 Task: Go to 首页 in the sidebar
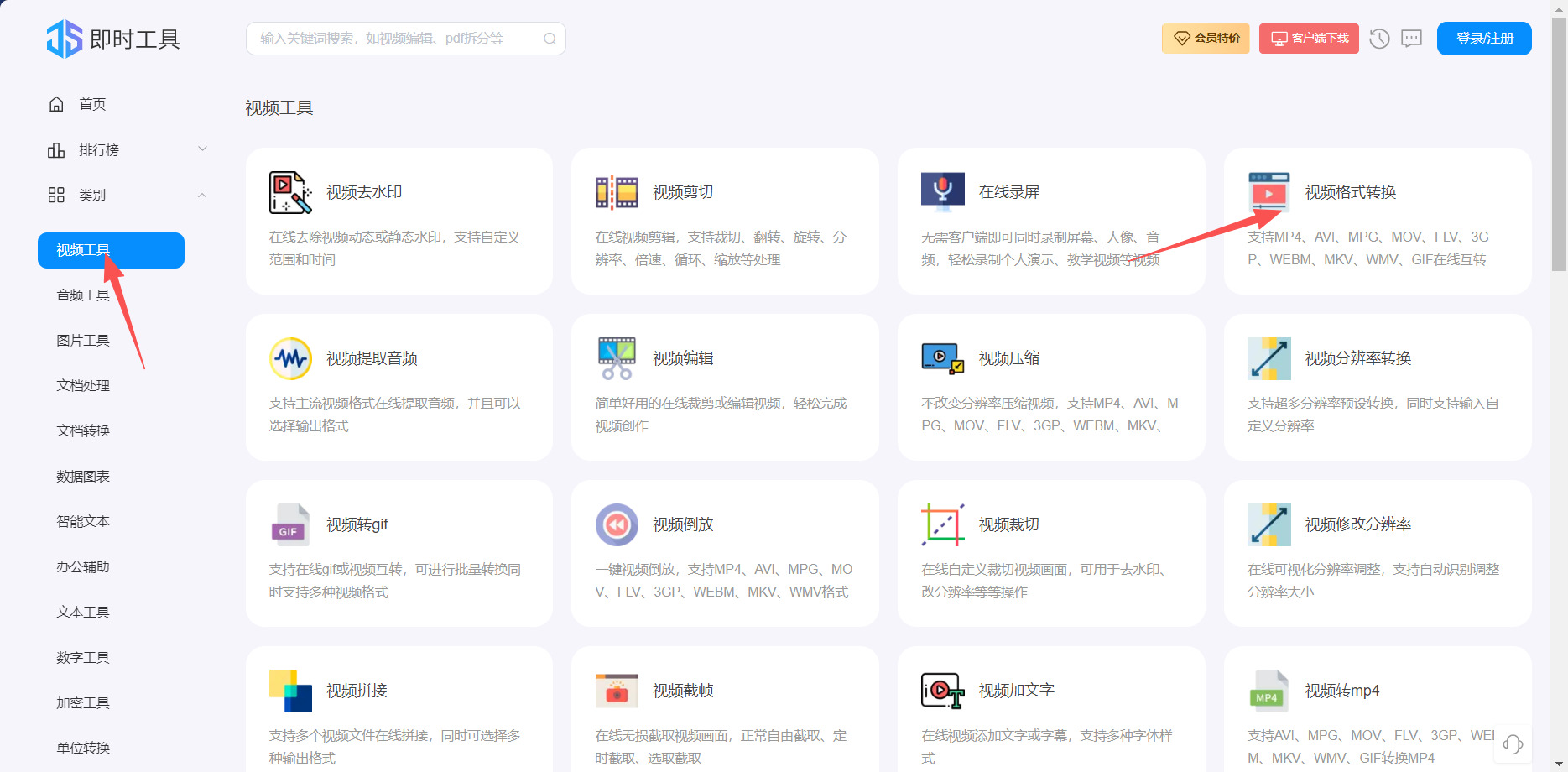point(92,104)
